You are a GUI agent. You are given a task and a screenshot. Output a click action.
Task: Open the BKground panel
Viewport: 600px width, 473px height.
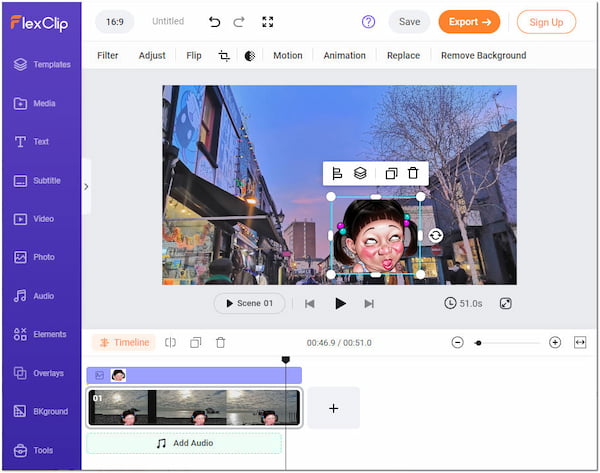(x=41, y=411)
